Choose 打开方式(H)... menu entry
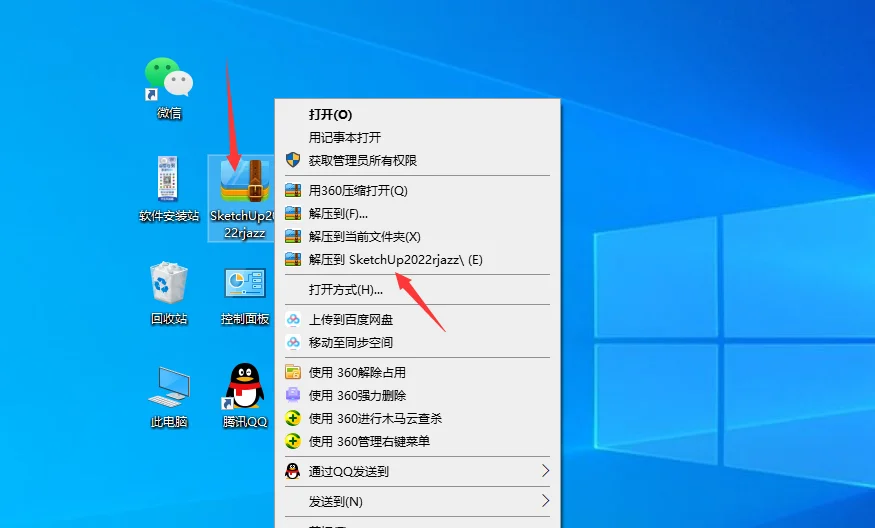 pyautogui.click(x=417, y=290)
